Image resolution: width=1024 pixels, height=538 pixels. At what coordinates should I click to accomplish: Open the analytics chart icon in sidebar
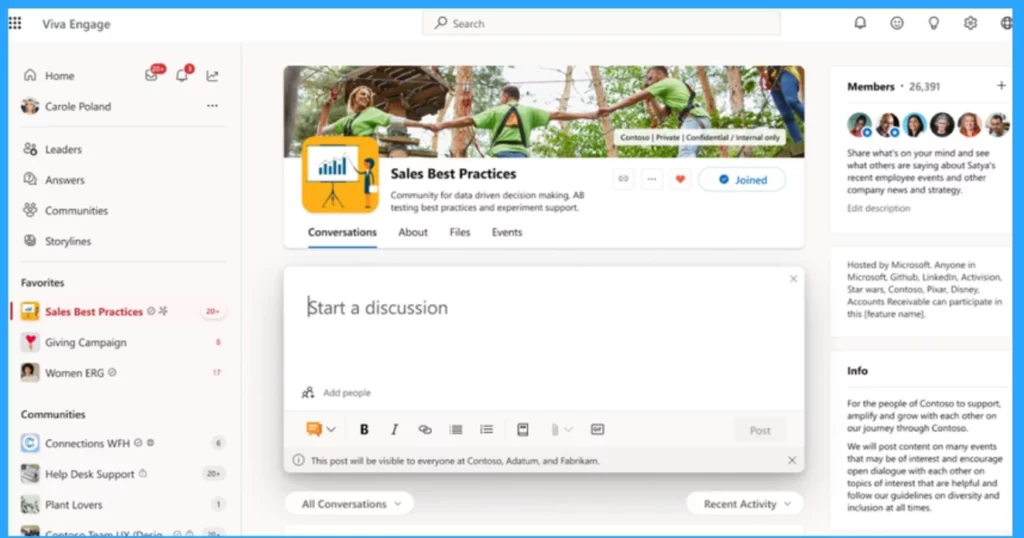(x=212, y=76)
